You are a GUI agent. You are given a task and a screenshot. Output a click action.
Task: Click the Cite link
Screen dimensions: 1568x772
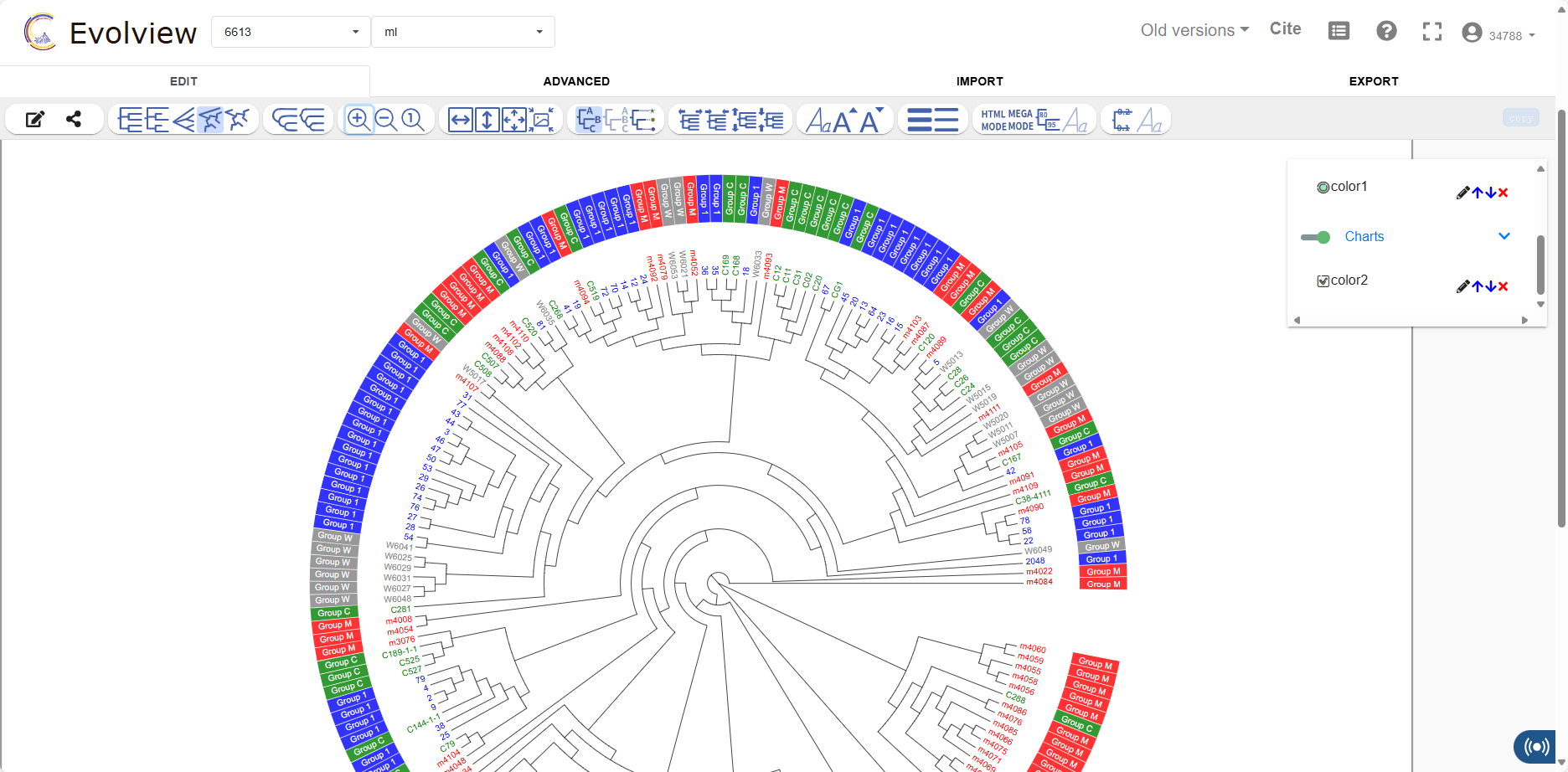point(1286,28)
